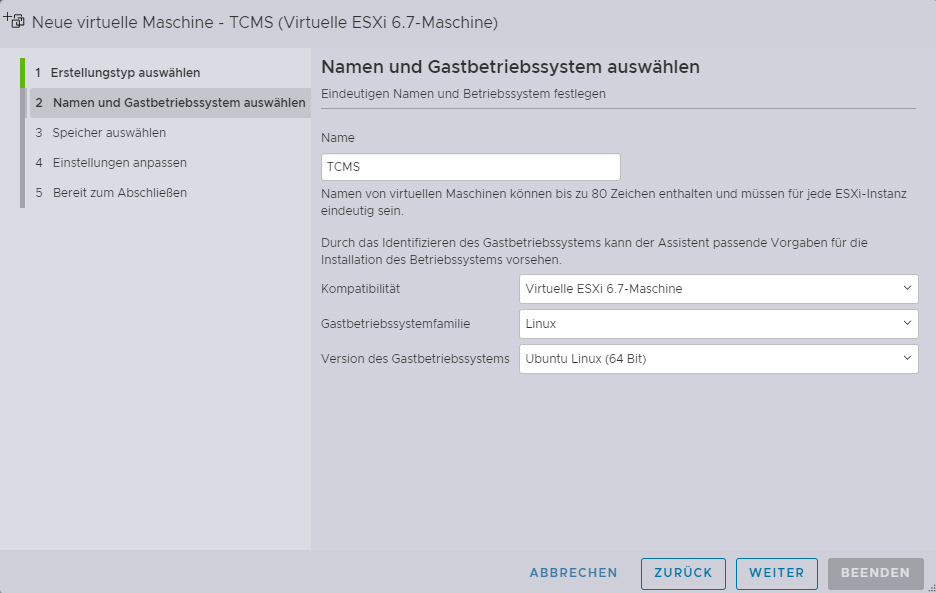
Task: Click the Zurück button
Action: point(683,573)
